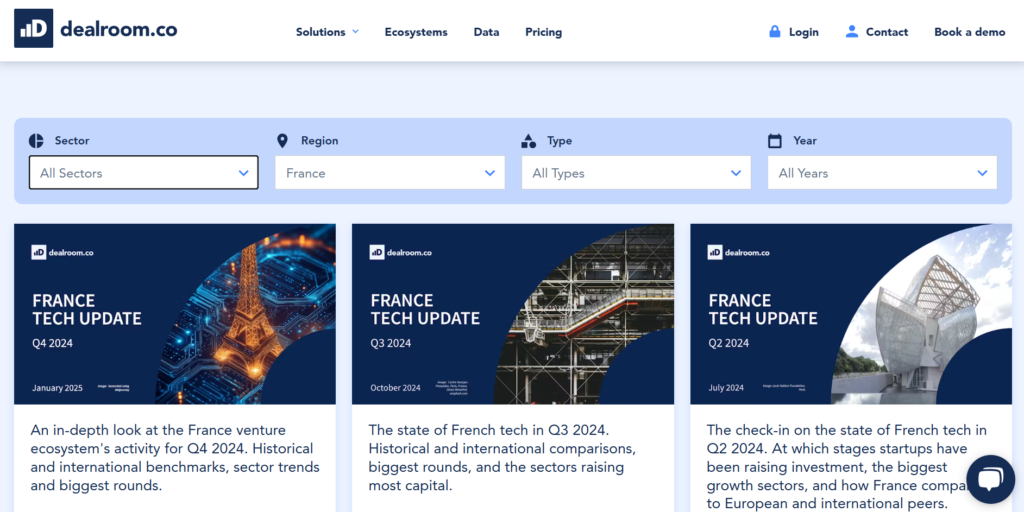Click the description starting 'An in-depth look at the France venture'
Screen dimensions: 1024x512
[x=175, y=458]
